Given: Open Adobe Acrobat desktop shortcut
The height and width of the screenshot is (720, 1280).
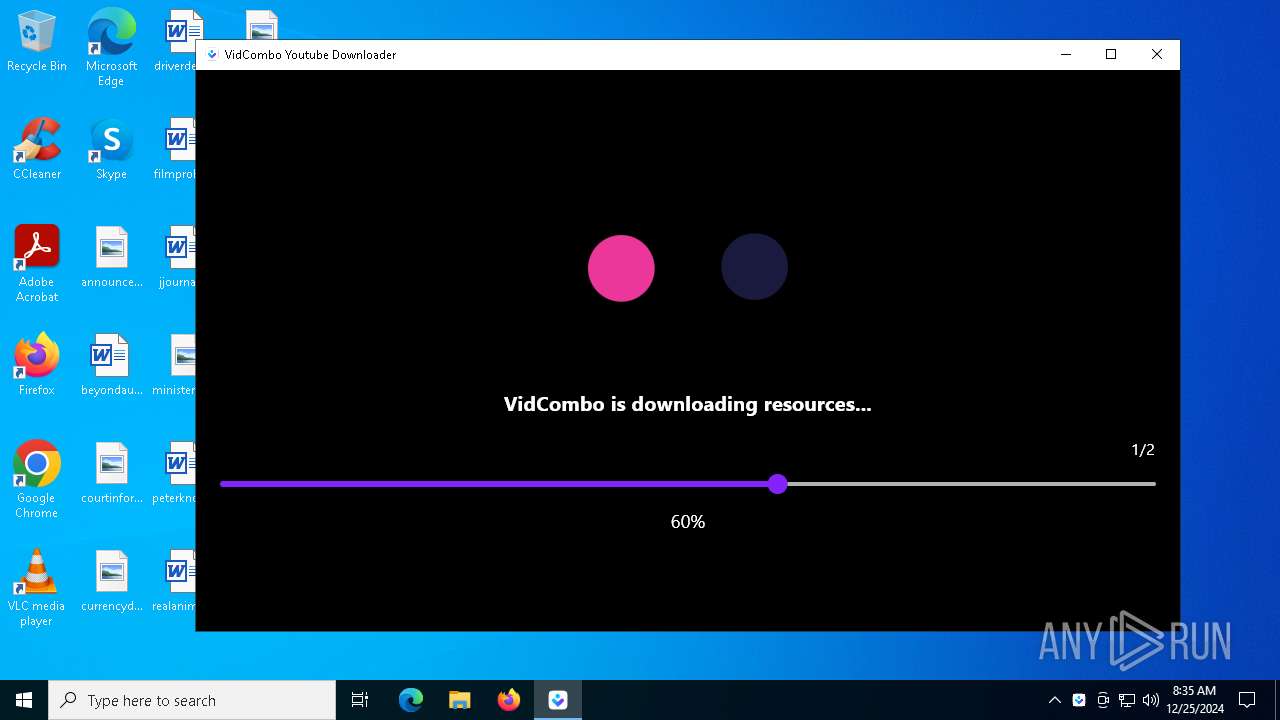Looking at the screenshot, I should (x=37, y=264).
